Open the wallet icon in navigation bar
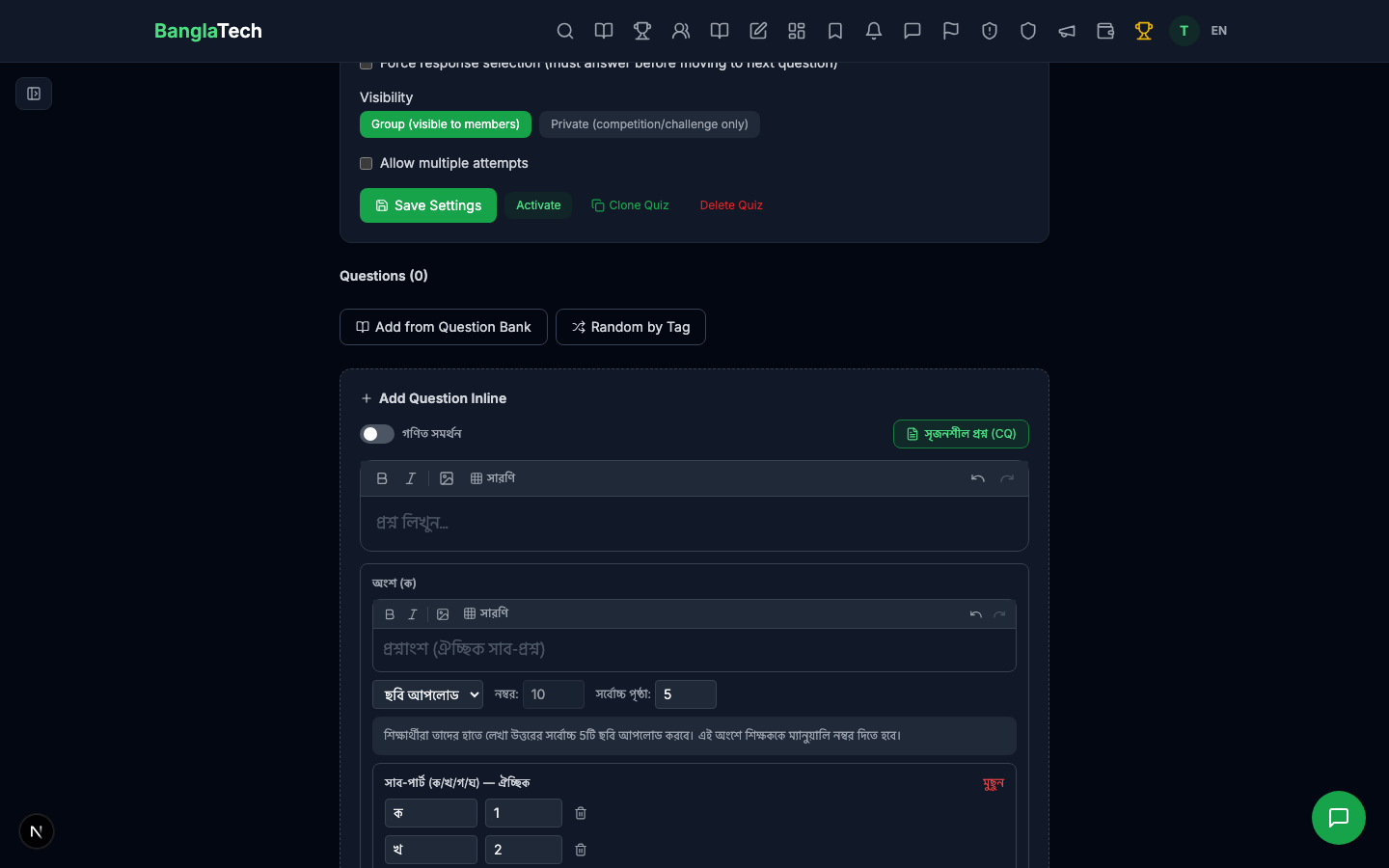Screen dimensions: 1389x868 (1105, 31)
